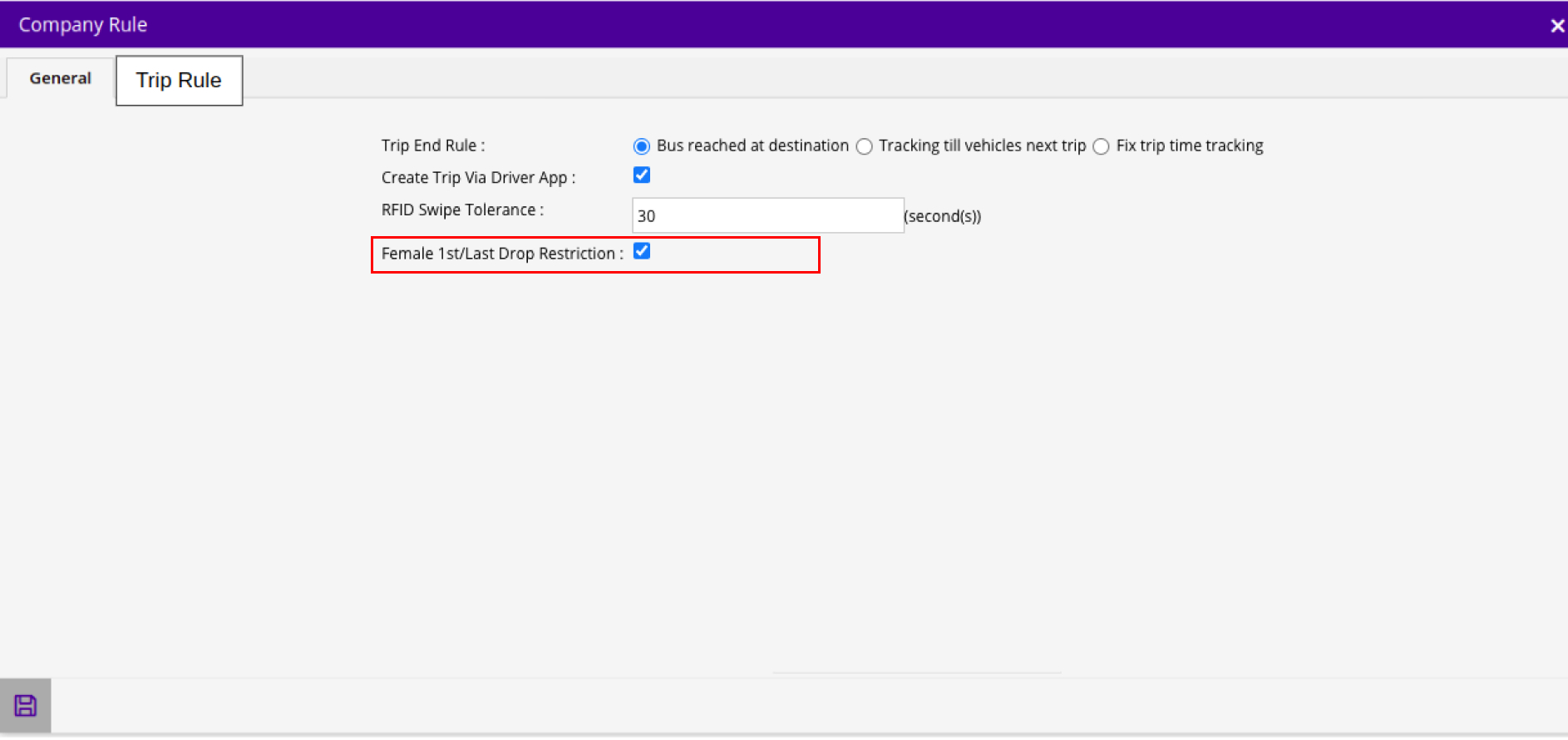
Task: Click the 'RFID Swipe Tolerance :' label
Action: [461, 210]
